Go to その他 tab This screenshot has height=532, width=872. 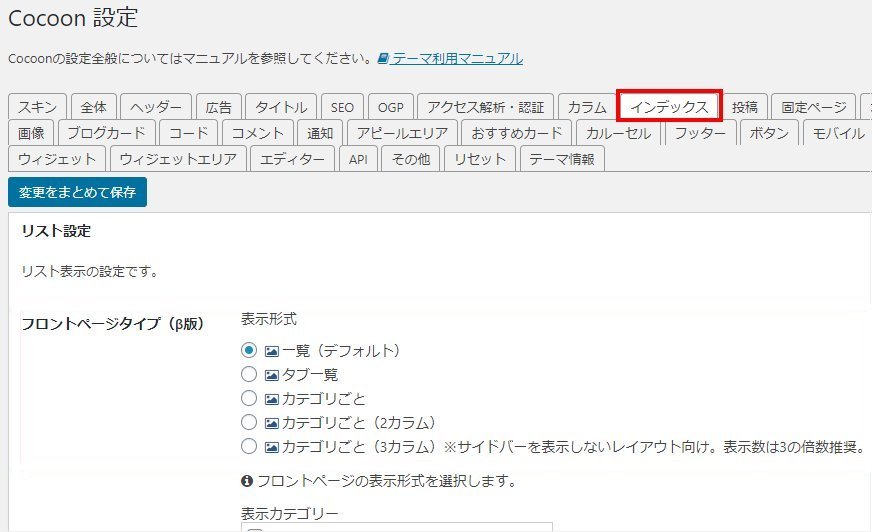[410, 159]
